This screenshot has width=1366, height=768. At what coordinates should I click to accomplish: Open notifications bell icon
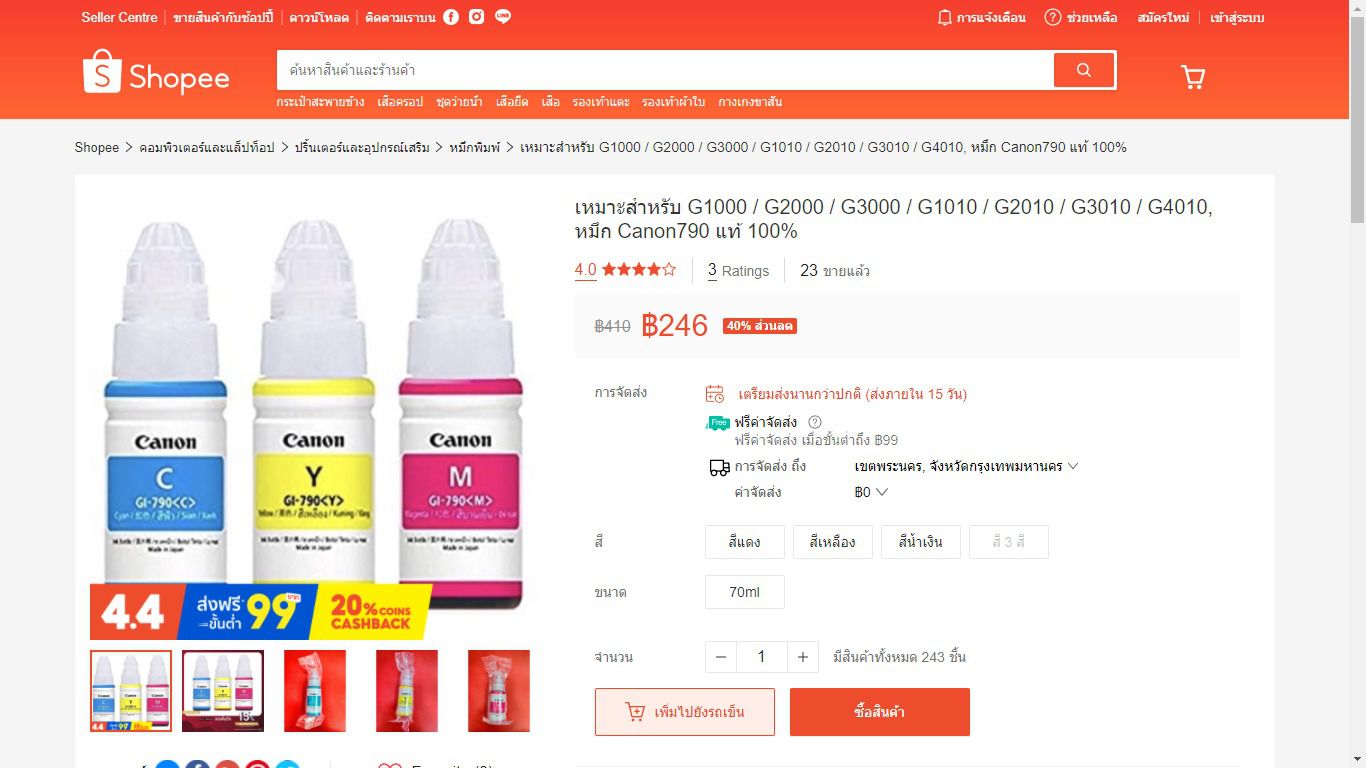point(944,17)
